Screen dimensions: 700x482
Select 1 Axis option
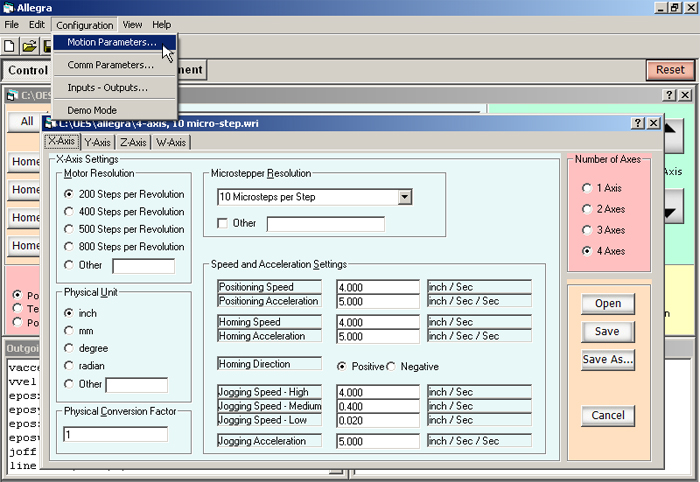602,188
